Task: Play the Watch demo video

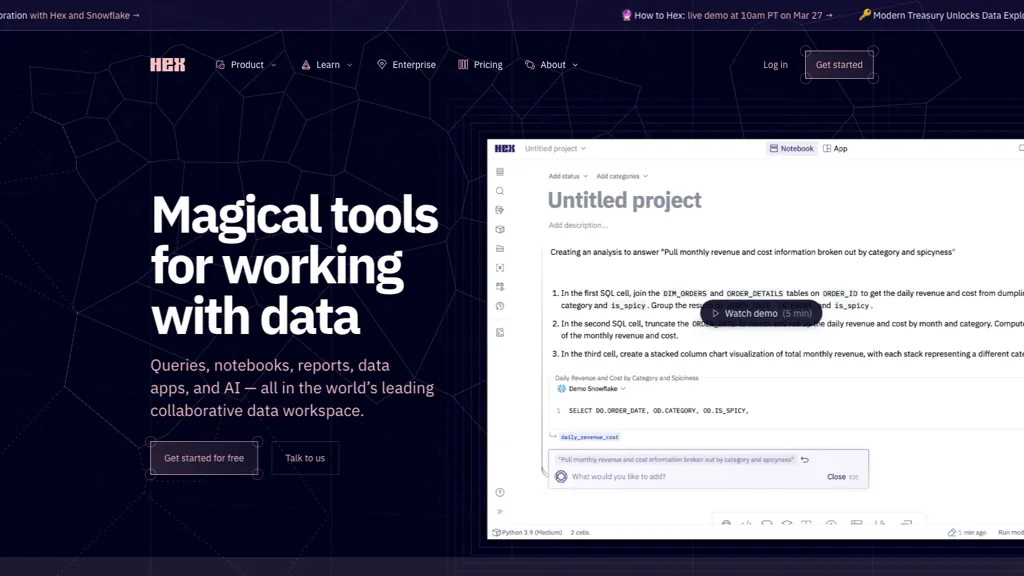Action: [761, 313]
